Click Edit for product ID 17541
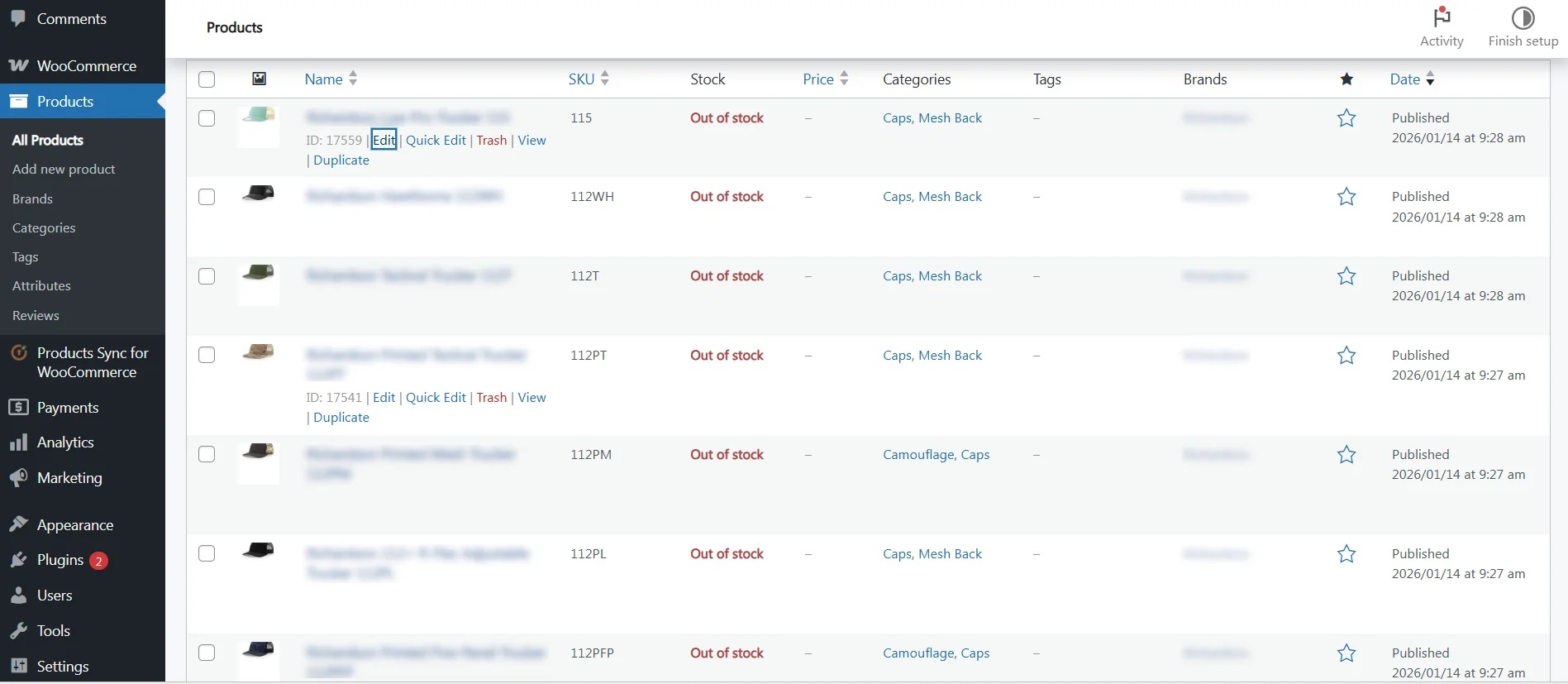Screen dimensions: 1568x684 (x=384, y=397)
